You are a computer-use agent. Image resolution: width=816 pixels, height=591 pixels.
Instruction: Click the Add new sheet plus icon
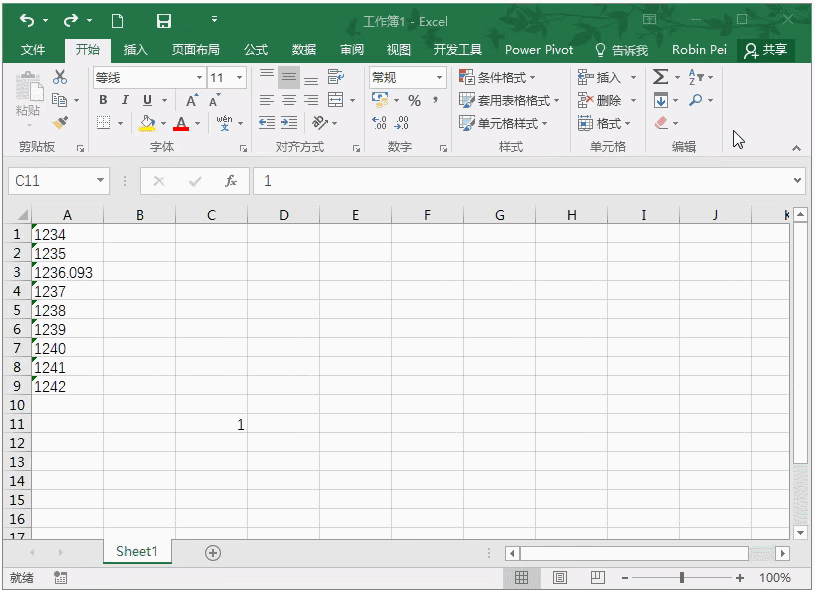point(212,552)
